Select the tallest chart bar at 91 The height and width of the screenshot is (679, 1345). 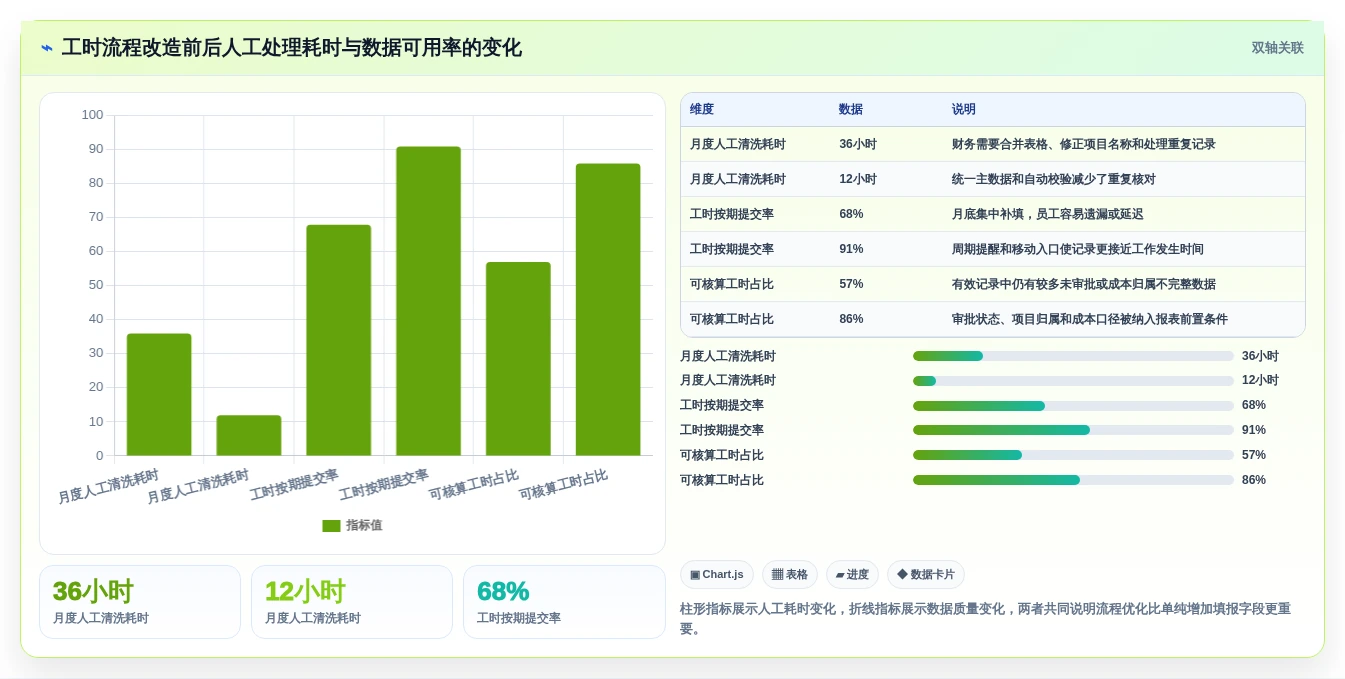tap(428, 301)
